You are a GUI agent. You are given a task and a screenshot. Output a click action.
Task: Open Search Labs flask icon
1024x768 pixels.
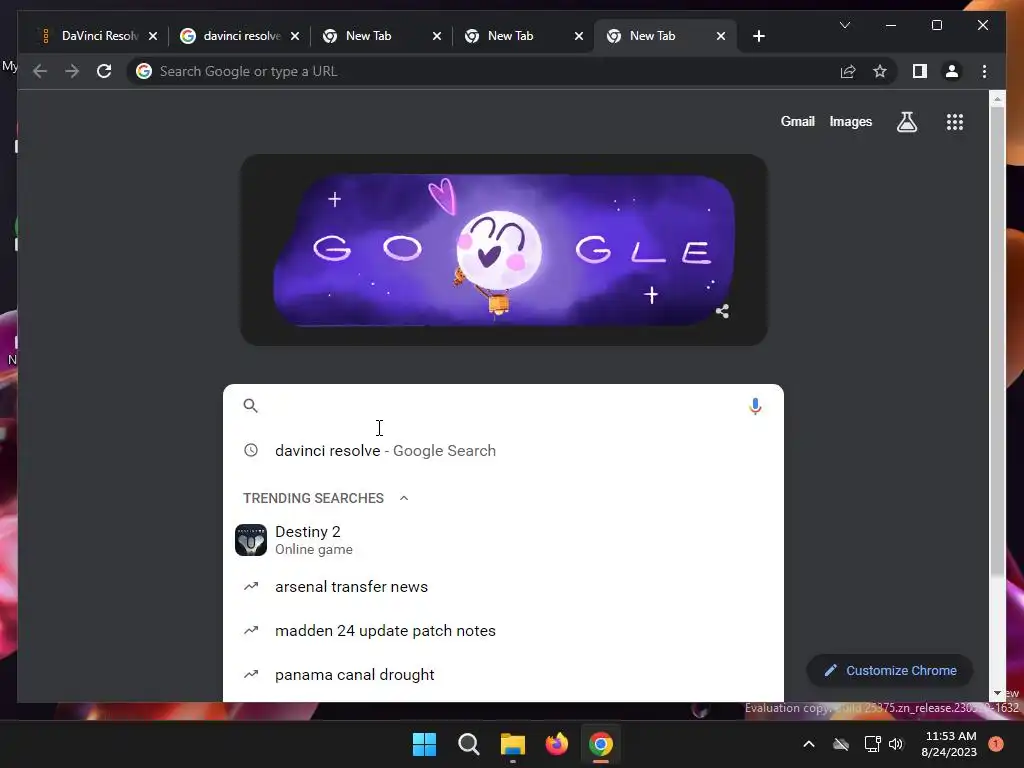tap(906, 121)
